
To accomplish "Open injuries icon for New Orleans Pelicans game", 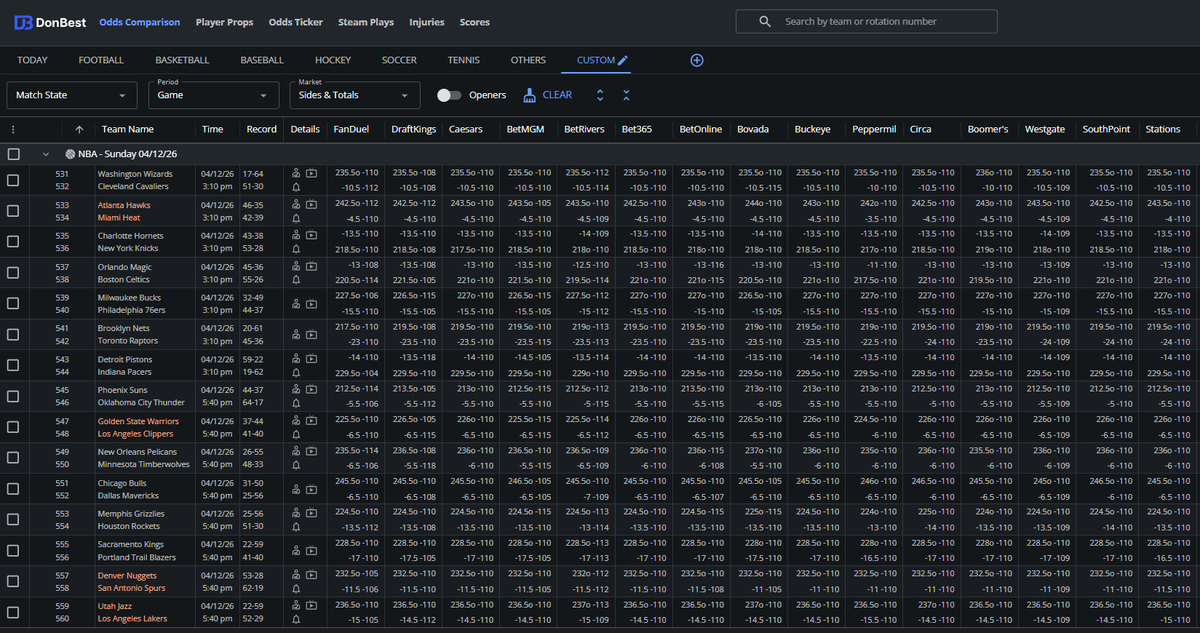I will [297, 452].
